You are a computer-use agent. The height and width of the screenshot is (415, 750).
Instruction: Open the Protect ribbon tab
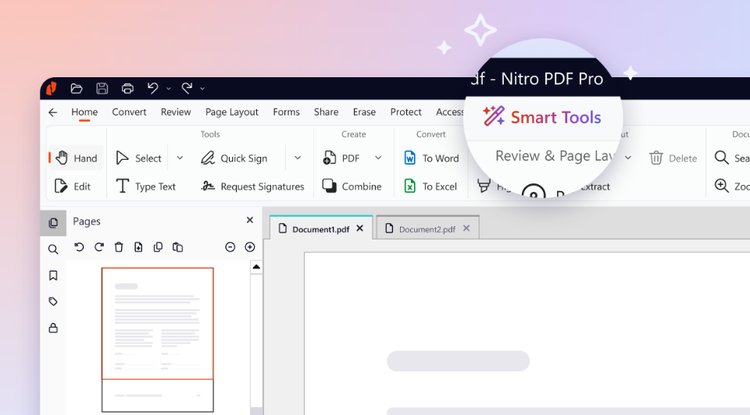point(406,112)
